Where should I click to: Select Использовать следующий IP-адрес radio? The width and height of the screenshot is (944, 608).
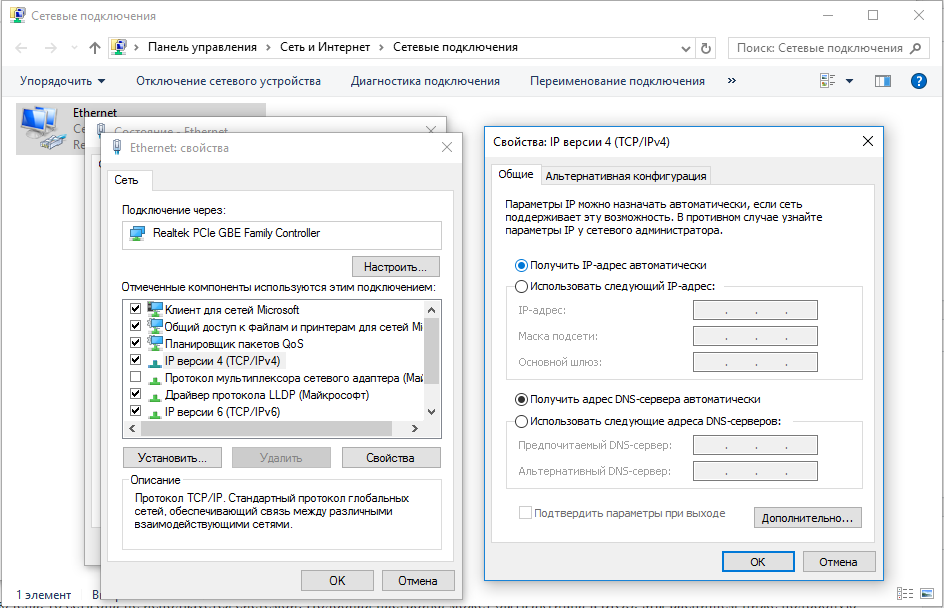[x=521, y=287]
